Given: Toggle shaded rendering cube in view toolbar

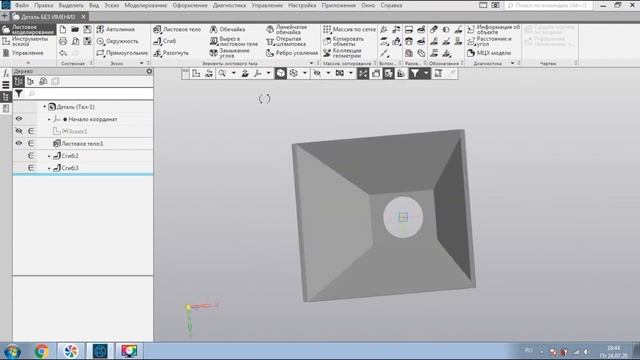Looking at the screenshot, I should pos(280,73).
